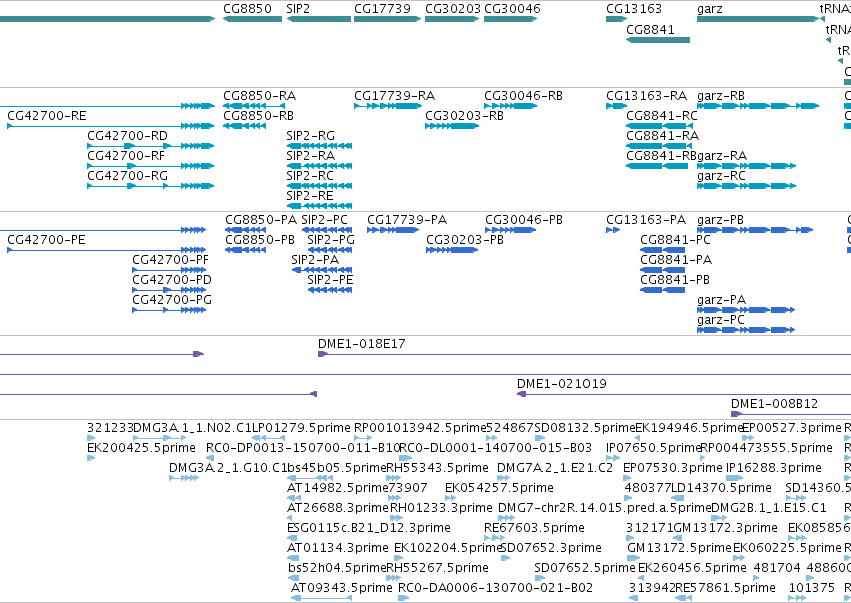Select transcript CG8841-RB
The height and width of the screenshot is (603, 851).
[x=657, y=166]
